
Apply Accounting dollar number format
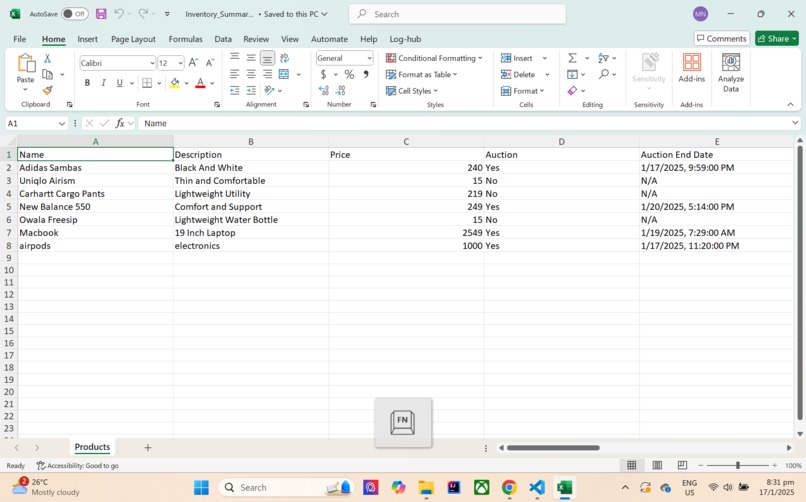tap(323, 75)
